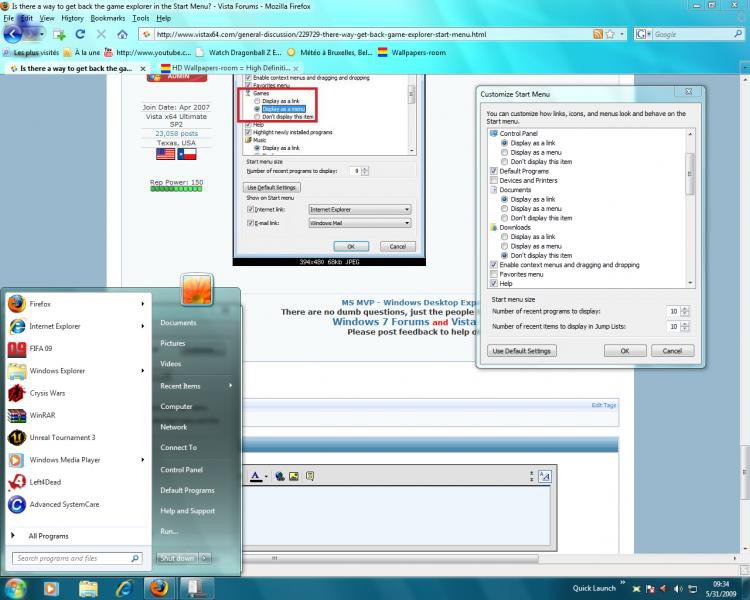Image resolution: width=750 pixels, height=600 pixels.
Task: Click the Windows Start orb
Action: click(x=15, y=588)
